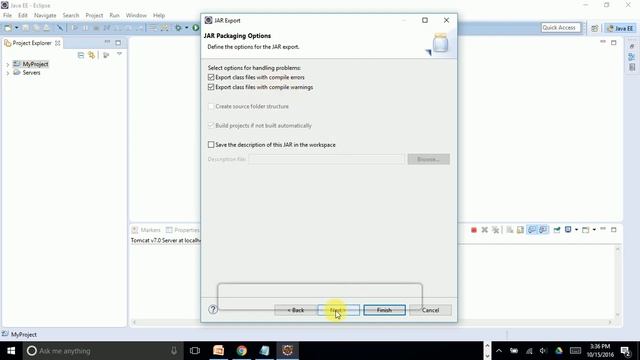This screenshot has width=640, height=360.
Task: Open Chrome from the Windows taskbar
Action: coord(242,351)
